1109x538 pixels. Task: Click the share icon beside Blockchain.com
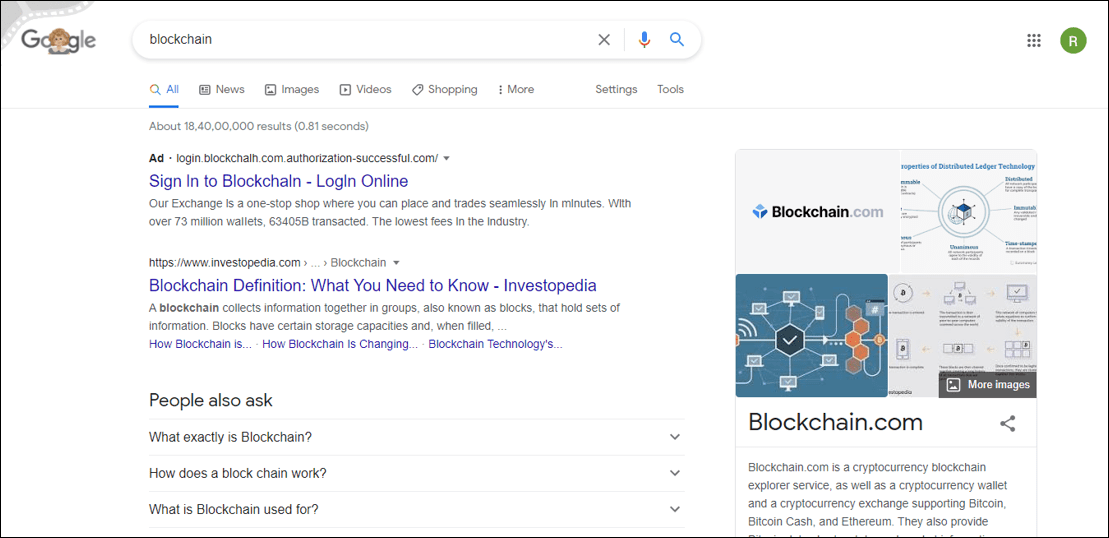click(1008, 423)
